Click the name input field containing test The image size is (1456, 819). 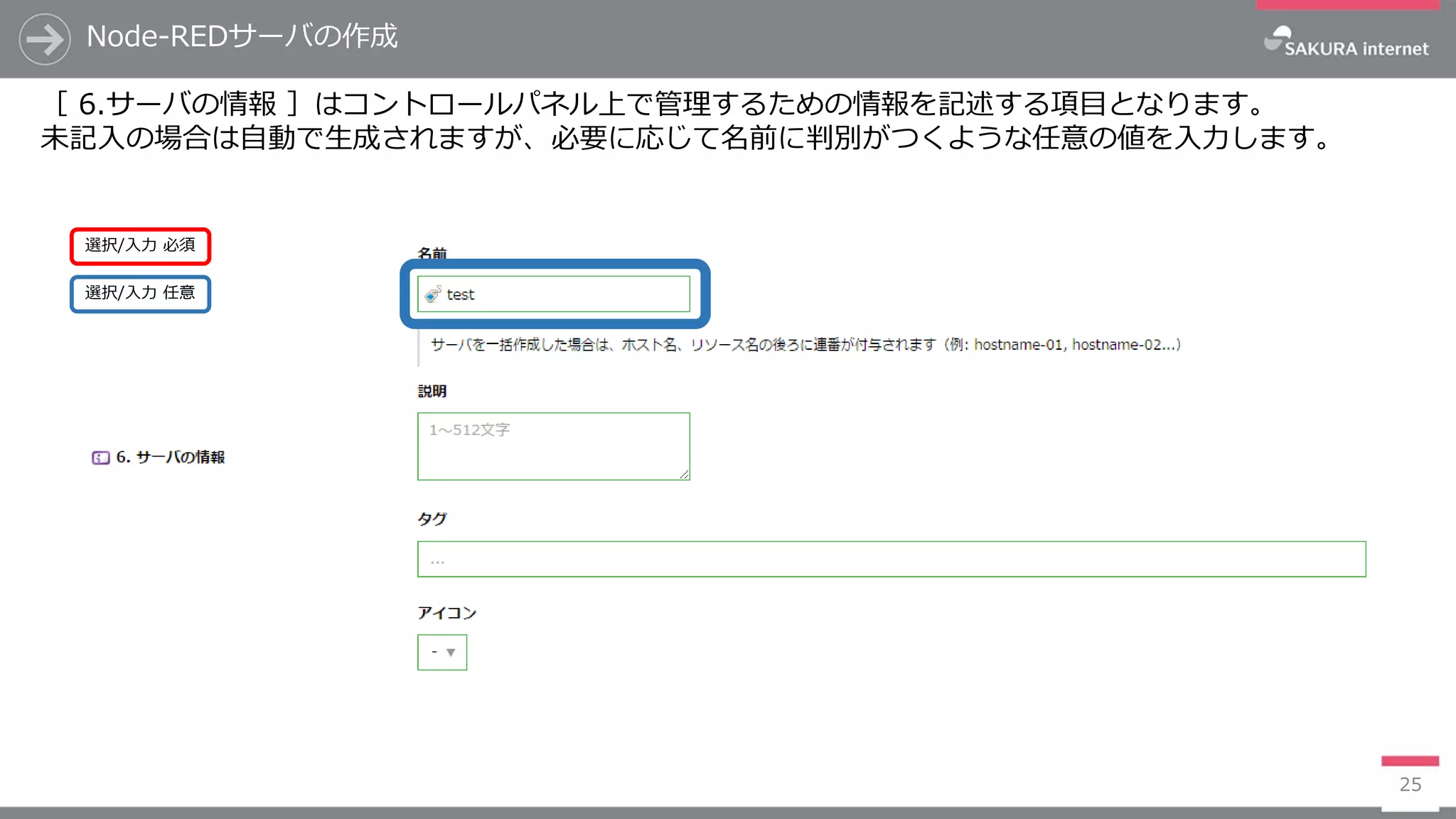point(553,294)
